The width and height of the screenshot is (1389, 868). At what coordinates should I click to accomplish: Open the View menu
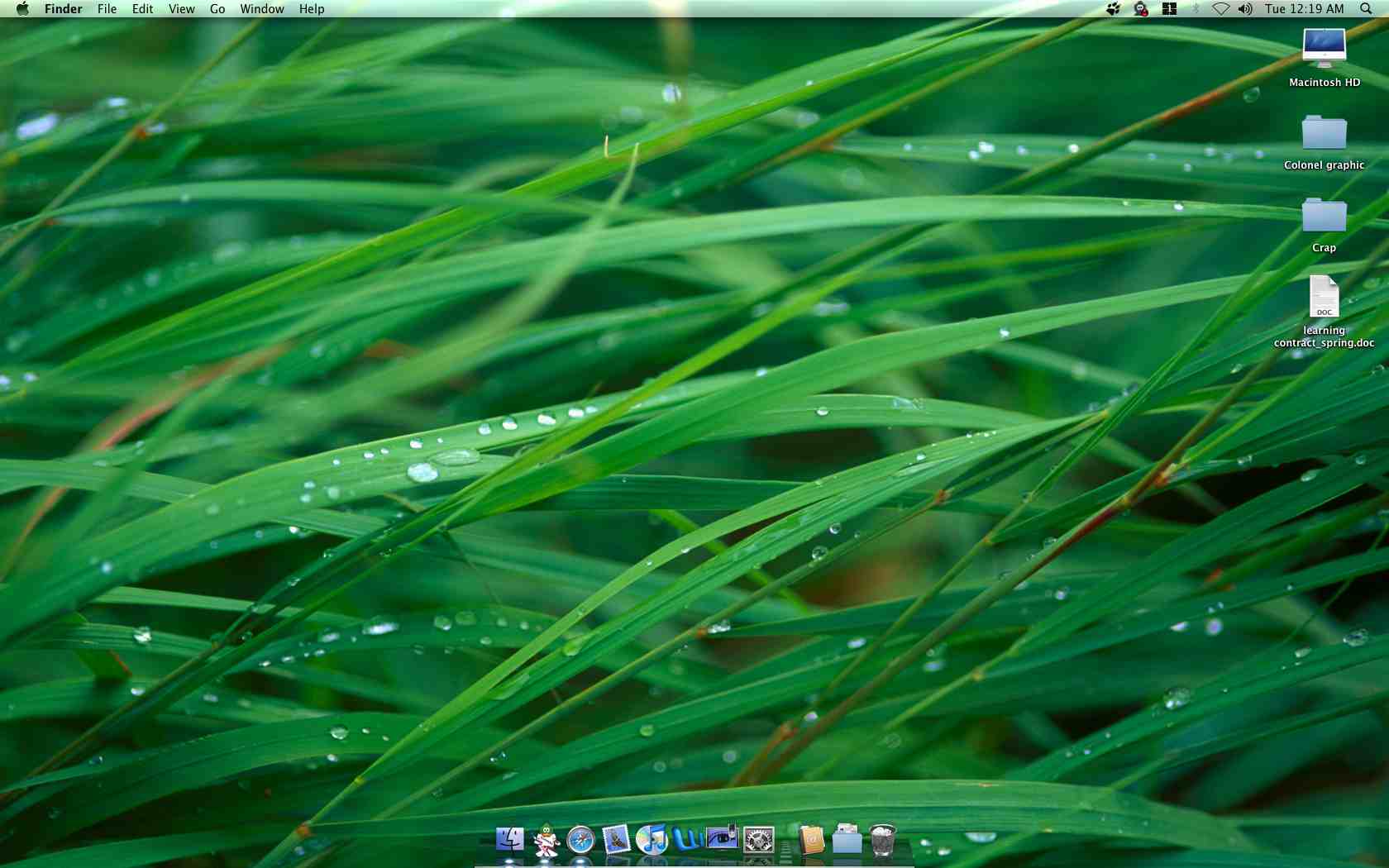pos(182,9)
